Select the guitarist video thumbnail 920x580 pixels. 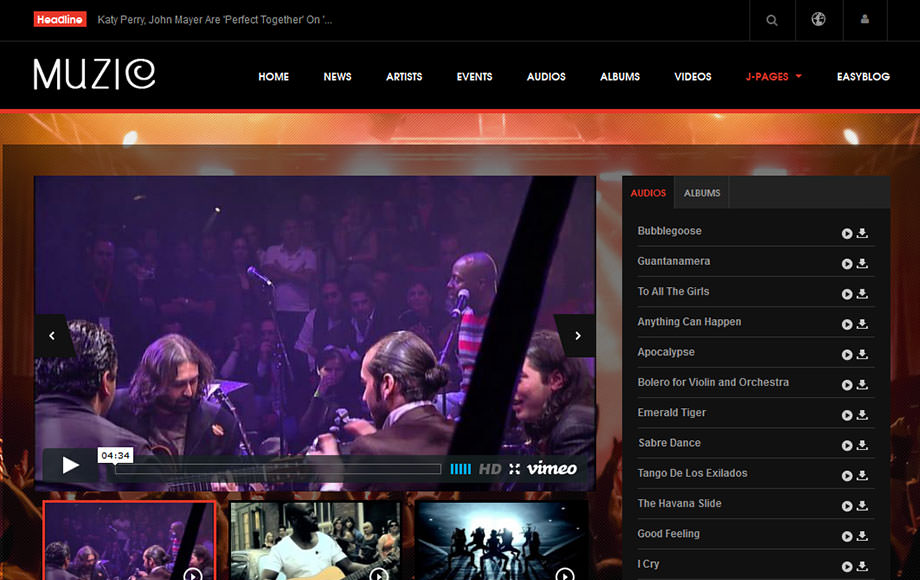coord(315,540)
